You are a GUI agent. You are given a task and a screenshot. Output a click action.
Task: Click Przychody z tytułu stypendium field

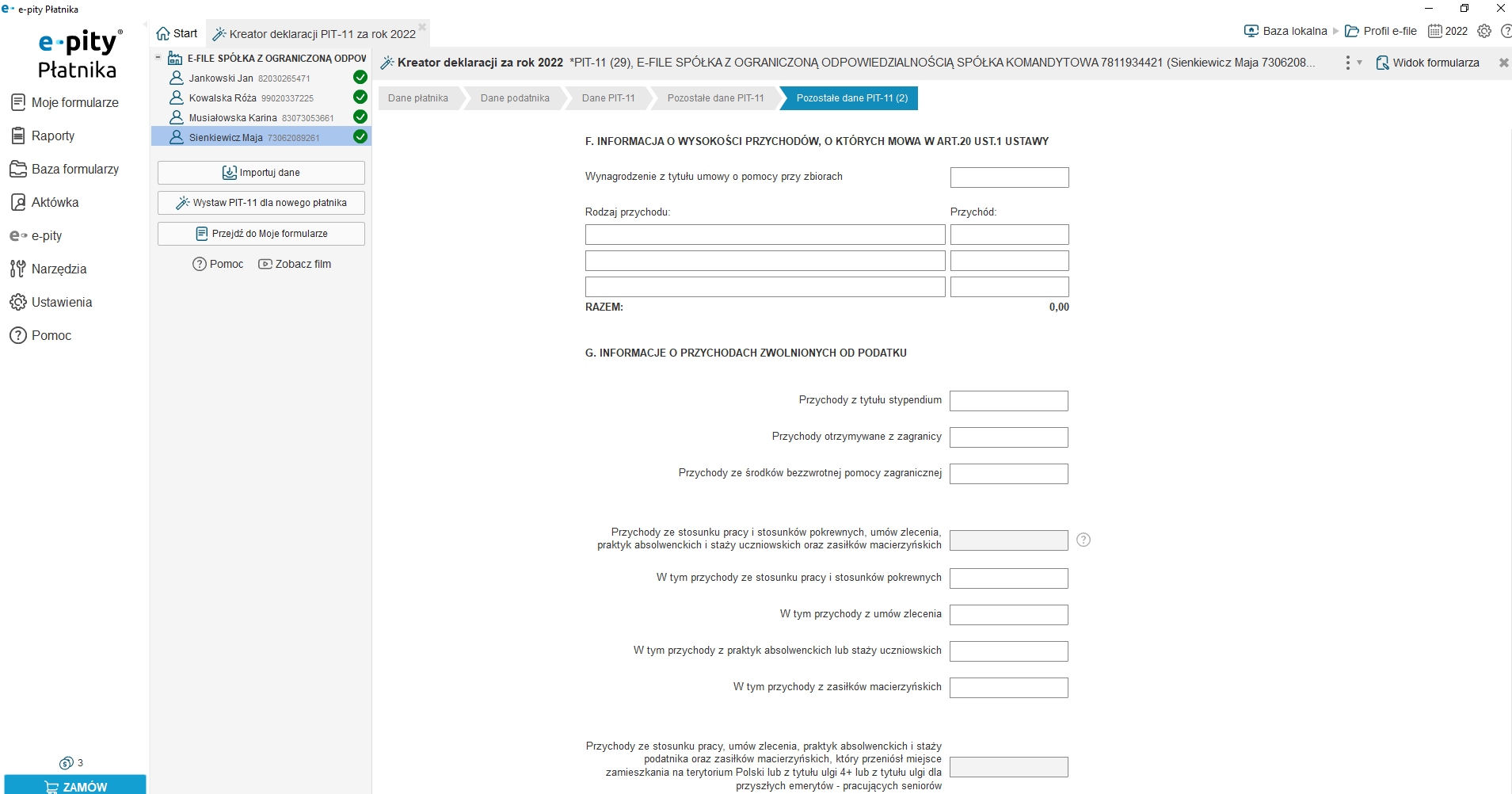click(1009, 401)
